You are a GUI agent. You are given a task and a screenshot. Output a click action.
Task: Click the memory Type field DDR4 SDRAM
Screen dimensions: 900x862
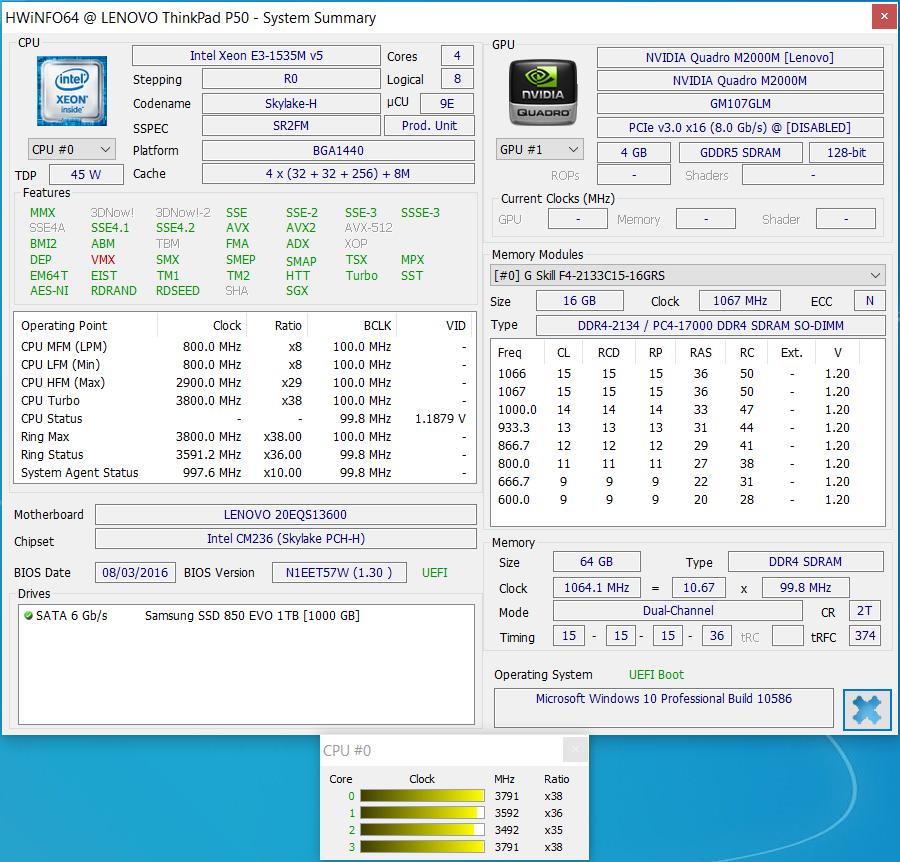805,562
